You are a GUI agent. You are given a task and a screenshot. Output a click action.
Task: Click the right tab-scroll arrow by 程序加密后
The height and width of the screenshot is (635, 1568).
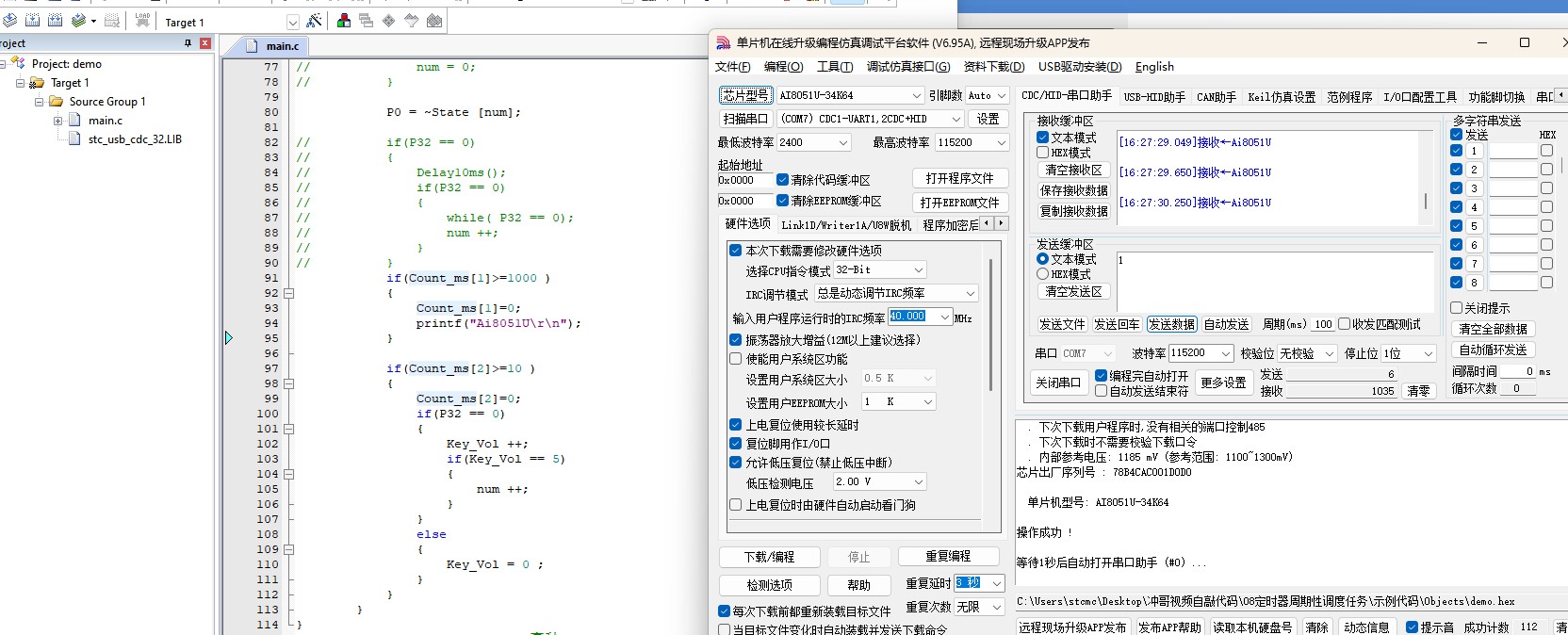point(1002,223)
